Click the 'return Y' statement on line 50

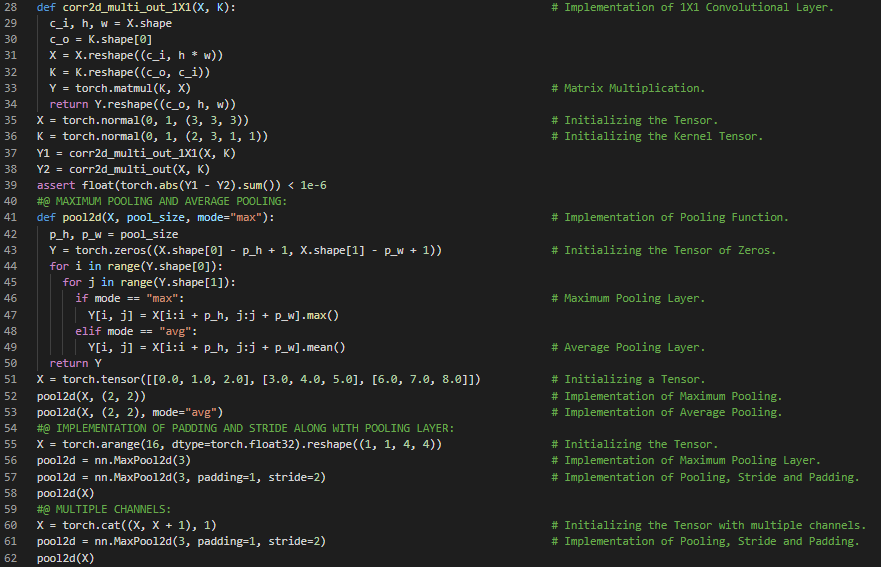coord(68,363)
